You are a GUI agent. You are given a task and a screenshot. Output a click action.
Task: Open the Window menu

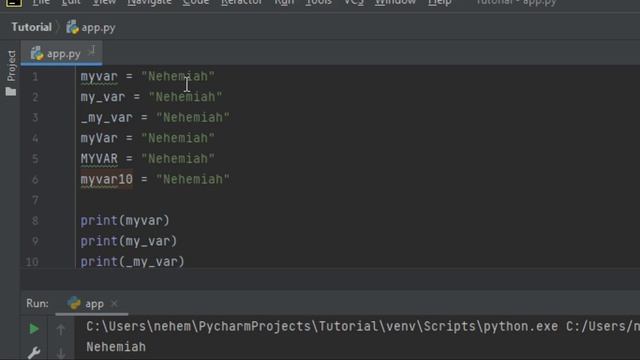396,2
